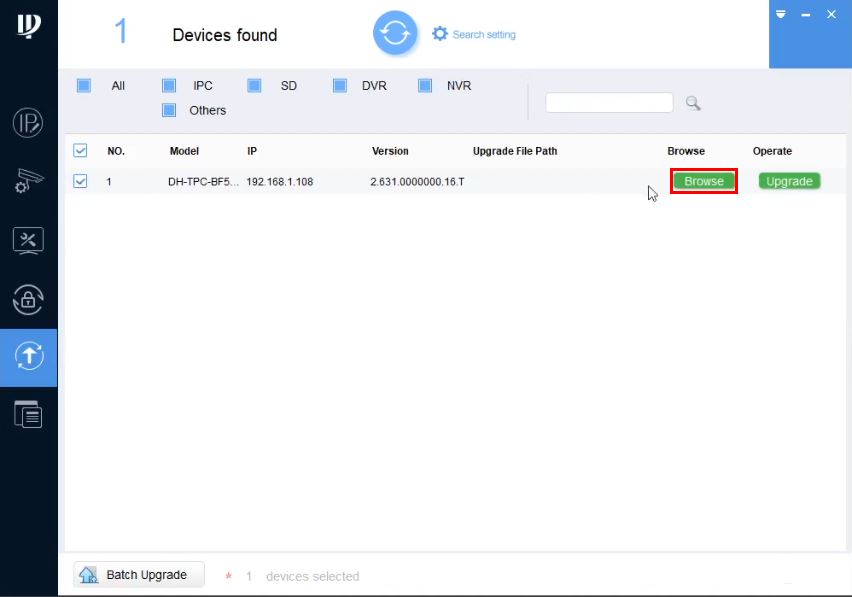Open the password reset lock icon
852x597 pixels.
pos(28,299)
